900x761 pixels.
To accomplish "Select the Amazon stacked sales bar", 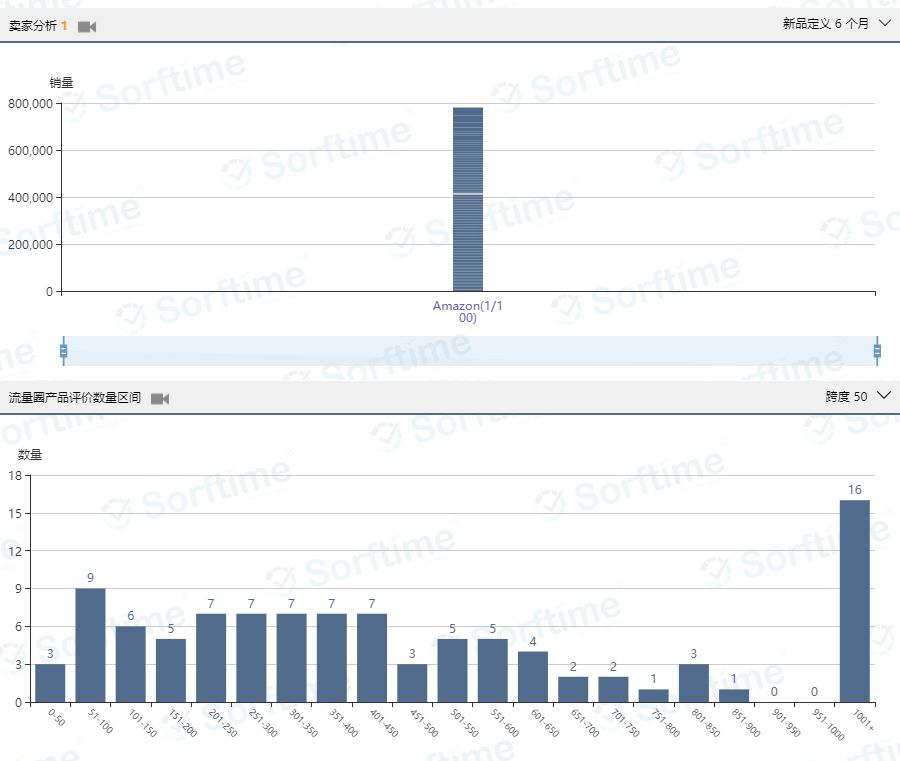I will (467, 199).
